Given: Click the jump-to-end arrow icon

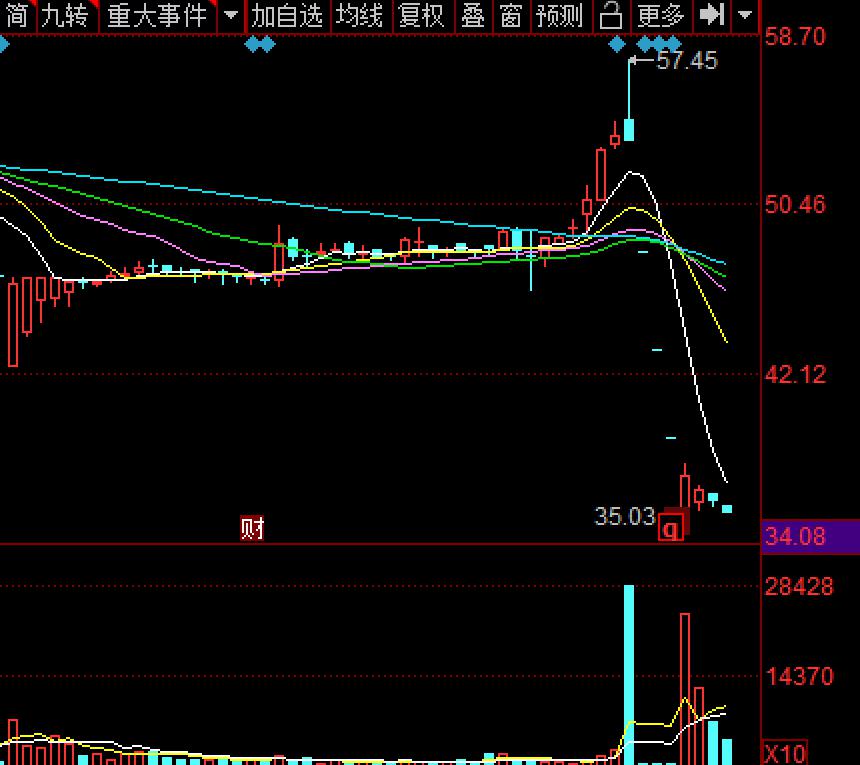Looking at the screenshot, I should pos(712,16).
